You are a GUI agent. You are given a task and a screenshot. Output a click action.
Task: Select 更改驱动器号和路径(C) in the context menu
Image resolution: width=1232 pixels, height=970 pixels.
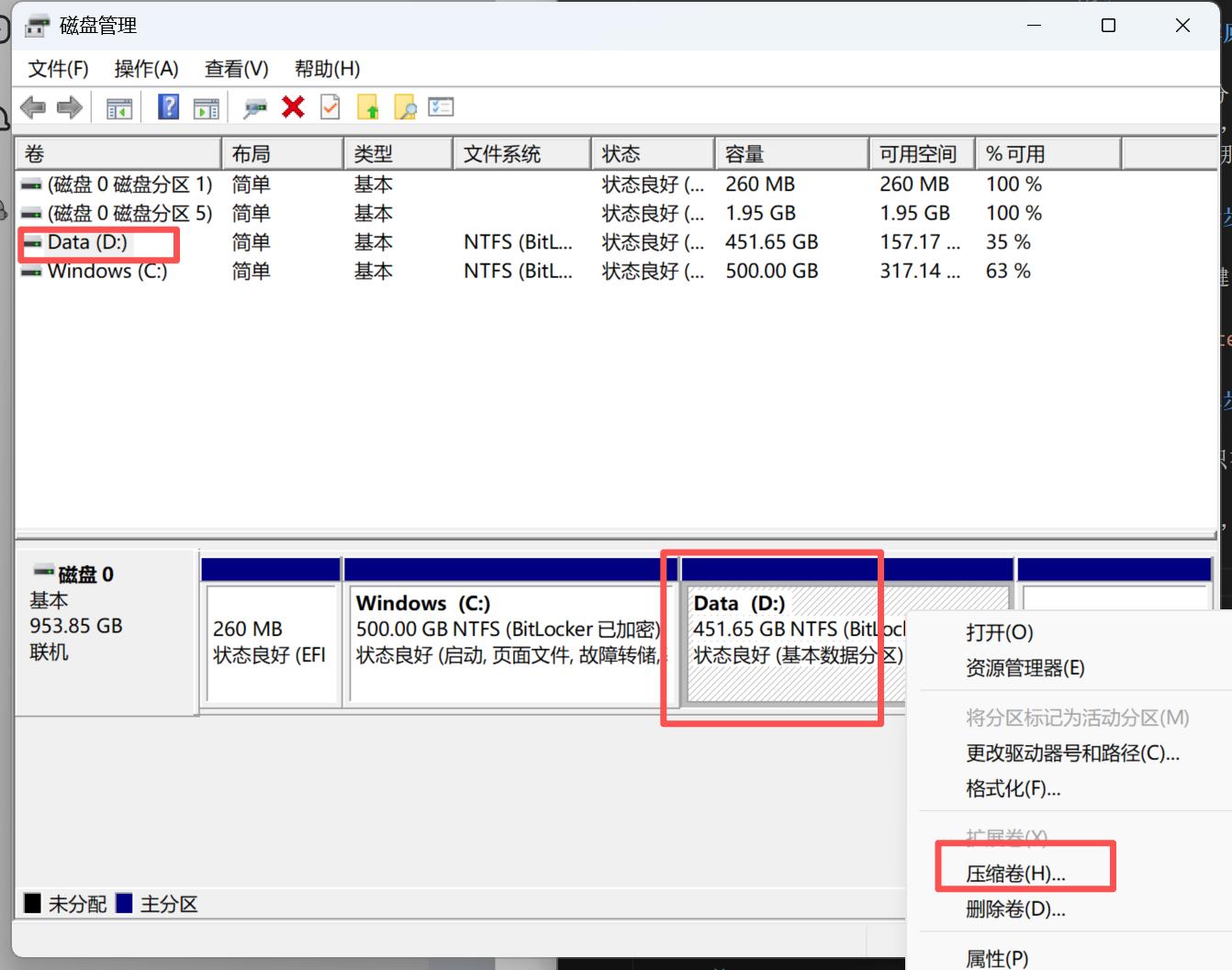[1072, 753]
